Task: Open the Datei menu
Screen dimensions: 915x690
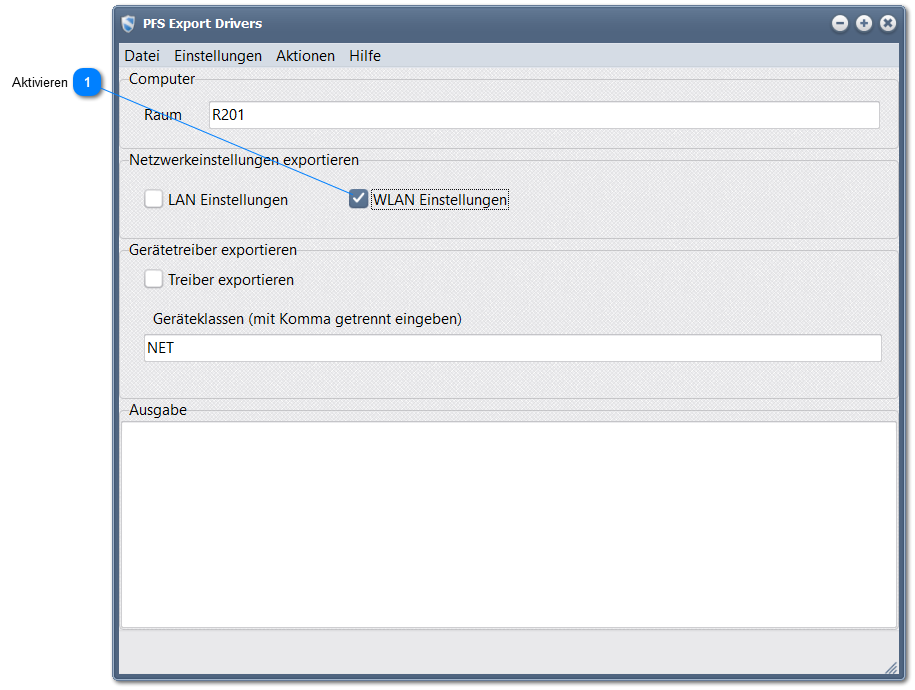Action: pos(142,56)
